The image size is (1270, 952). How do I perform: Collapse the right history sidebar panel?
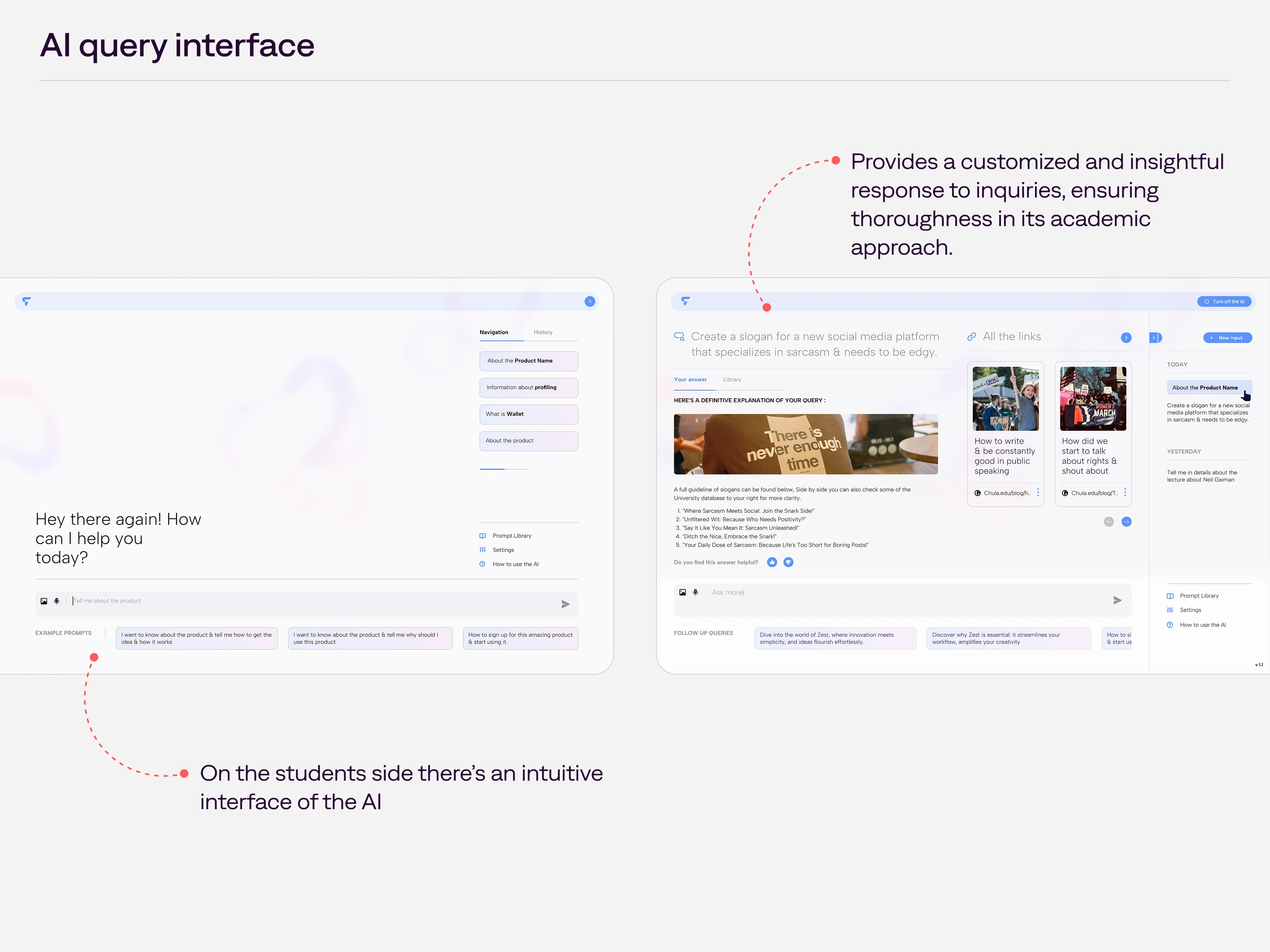(x=1155, y=338)
